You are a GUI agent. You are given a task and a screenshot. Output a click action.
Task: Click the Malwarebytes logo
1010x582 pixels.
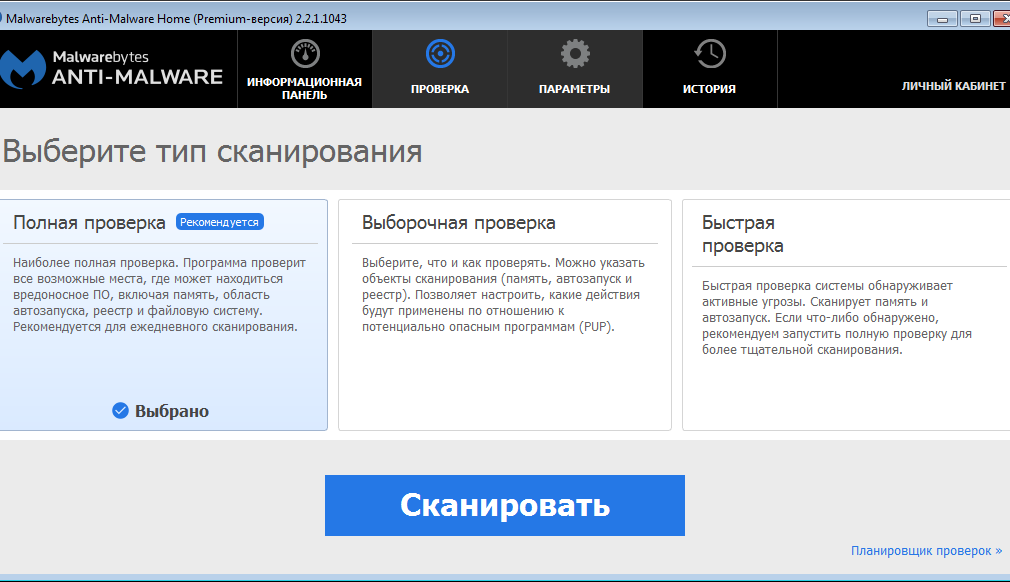pos(111,68)
